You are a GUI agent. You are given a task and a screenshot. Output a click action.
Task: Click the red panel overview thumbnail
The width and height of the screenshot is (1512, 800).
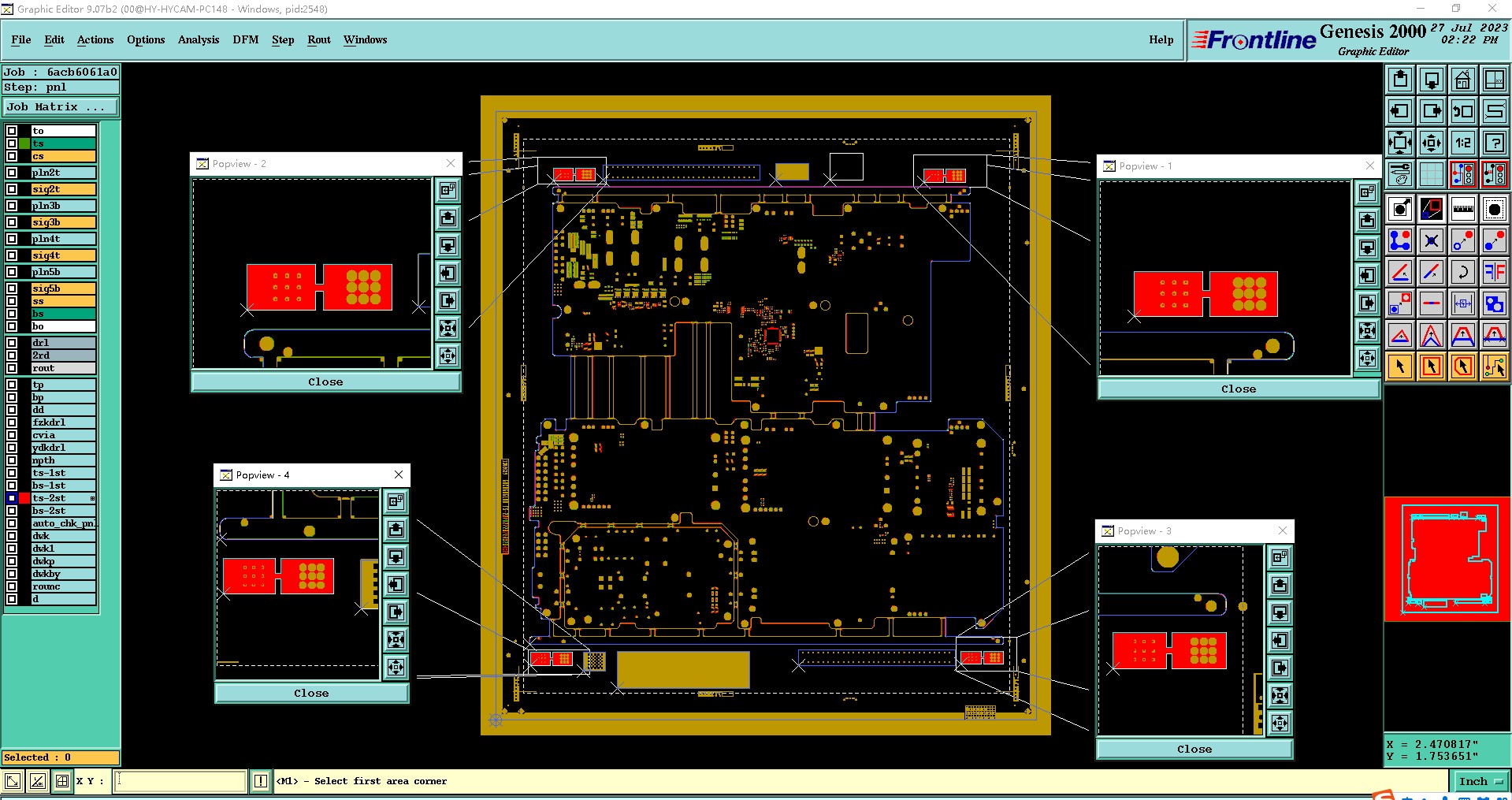(1447, 559)
